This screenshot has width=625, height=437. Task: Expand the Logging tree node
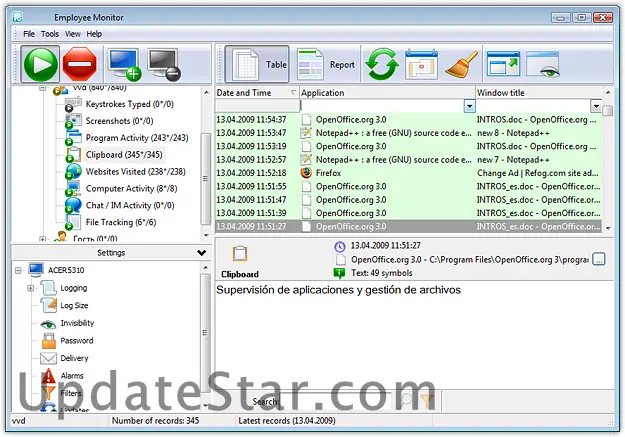pyautogui.click(x=31, y=288)
